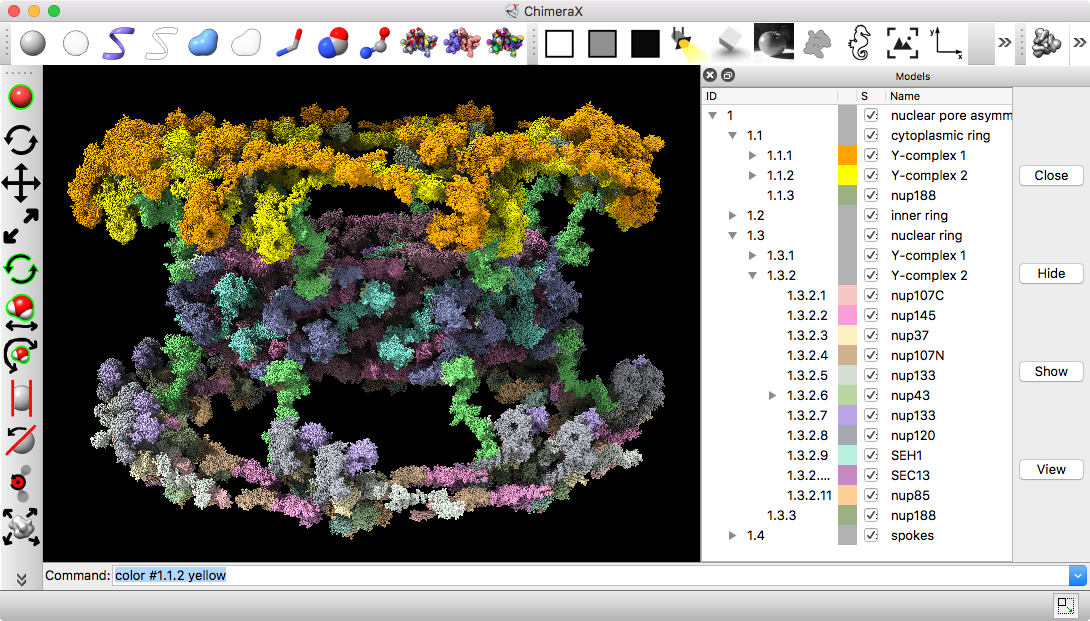Collapse the 1.3.2 Y-complex 2 node
1090x621 pixels.
pyautogui.click(x=753, y=276)
